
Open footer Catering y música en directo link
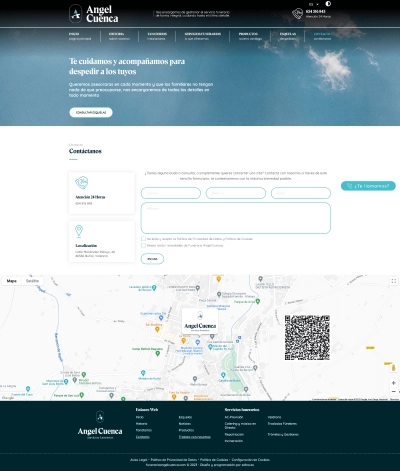[240, 425]
